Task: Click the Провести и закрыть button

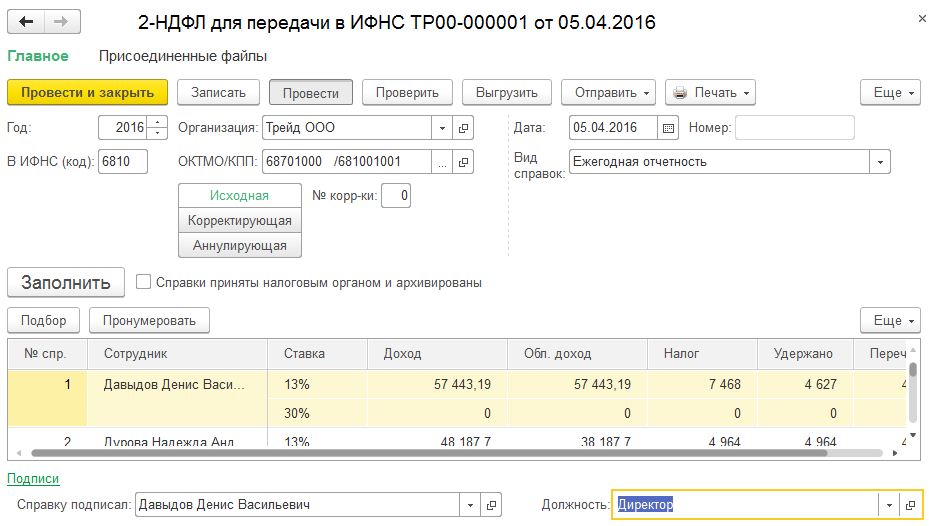Action: pyautogui.click(x=88, y=92)
